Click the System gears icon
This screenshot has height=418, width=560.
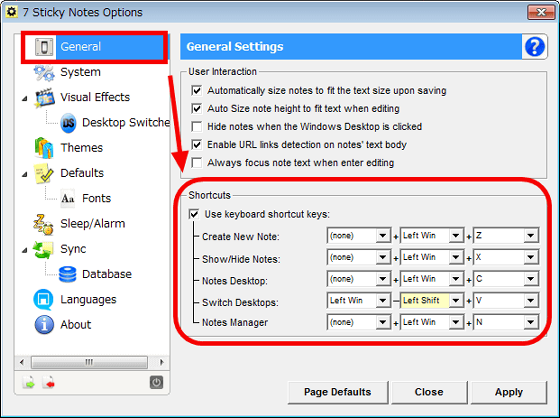(x=44, y=73)
